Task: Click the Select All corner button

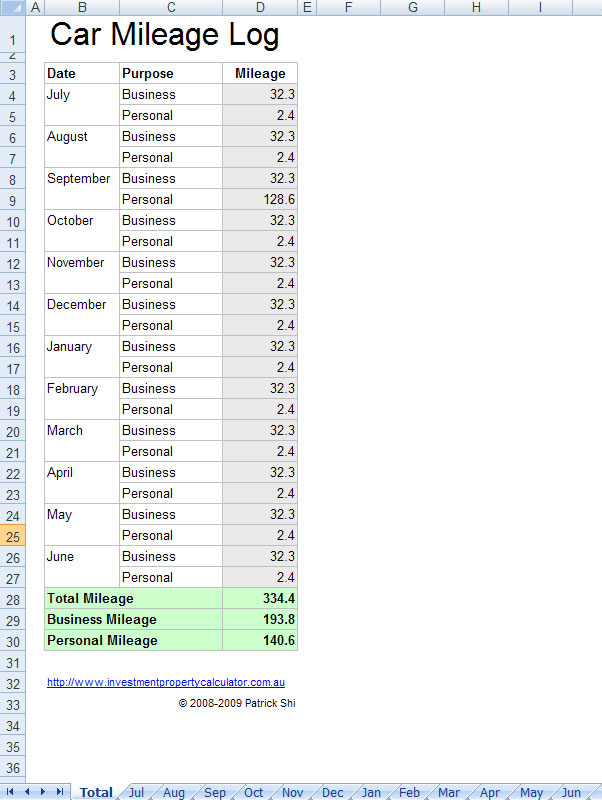Action: pos(12,7)
